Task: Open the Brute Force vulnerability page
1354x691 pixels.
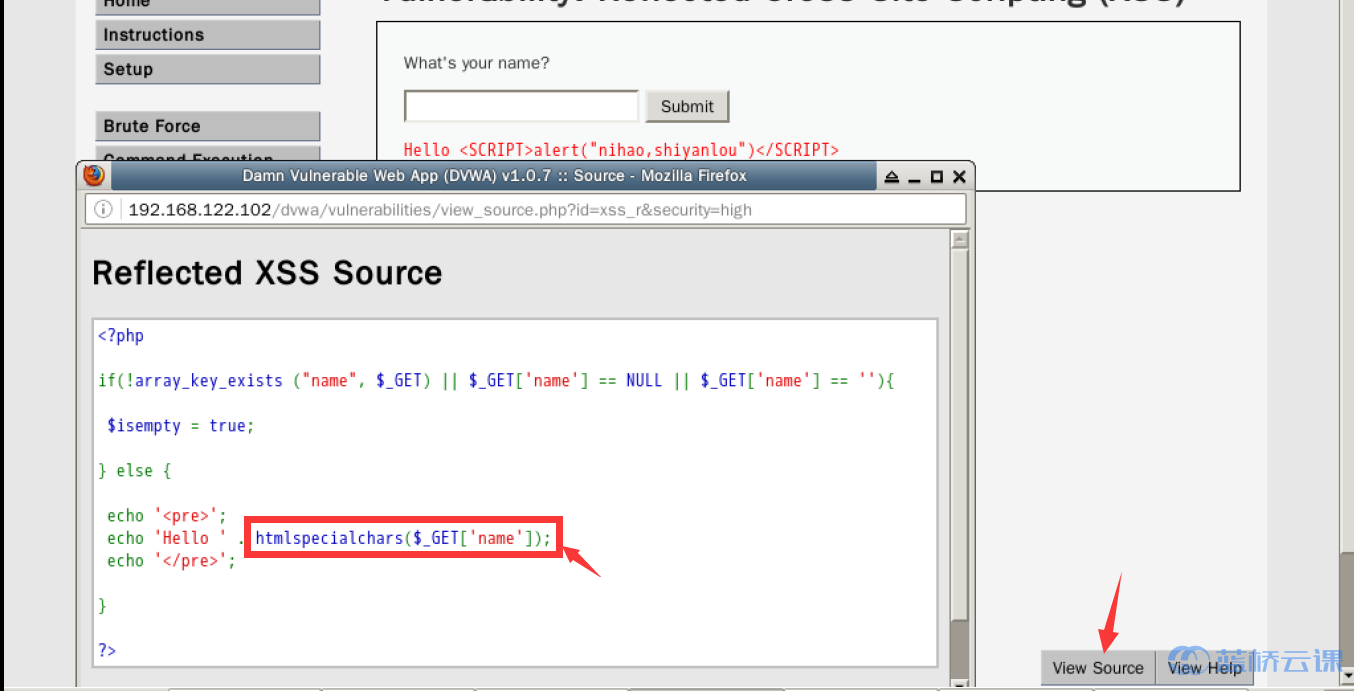Action: [x=208, y=126]
